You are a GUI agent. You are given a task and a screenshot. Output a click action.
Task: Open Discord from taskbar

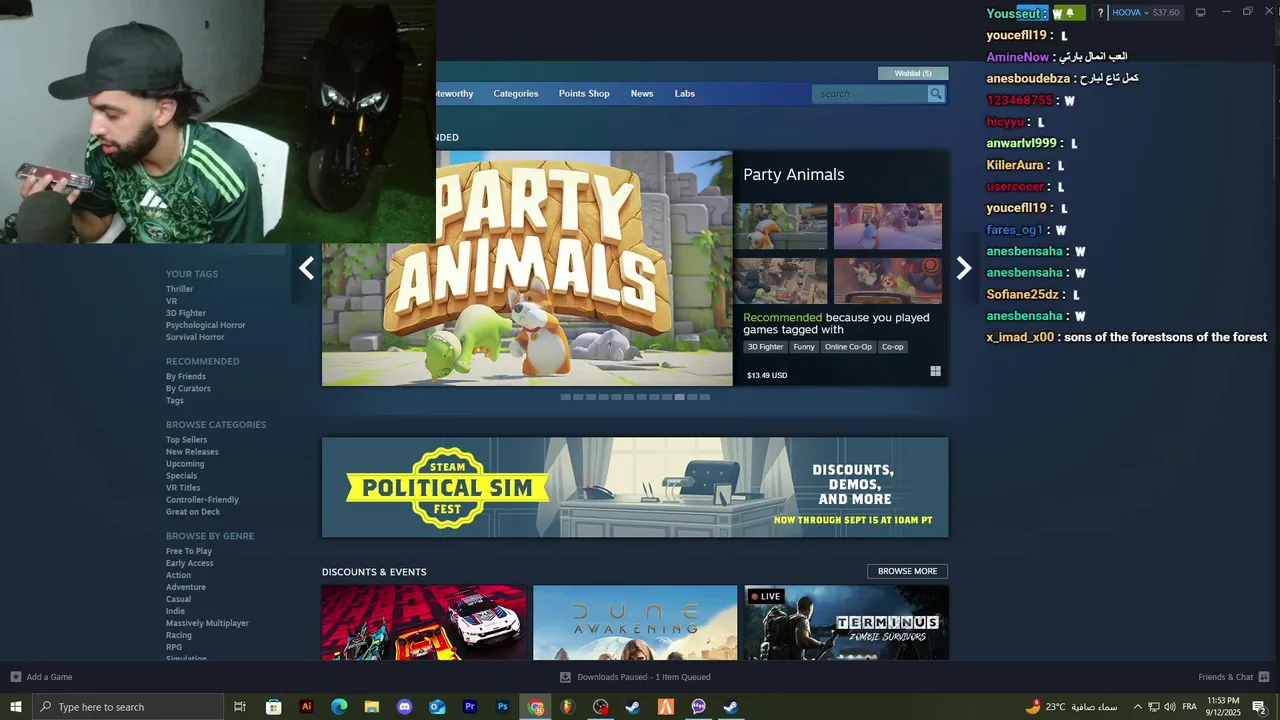[x=404, y=707]
